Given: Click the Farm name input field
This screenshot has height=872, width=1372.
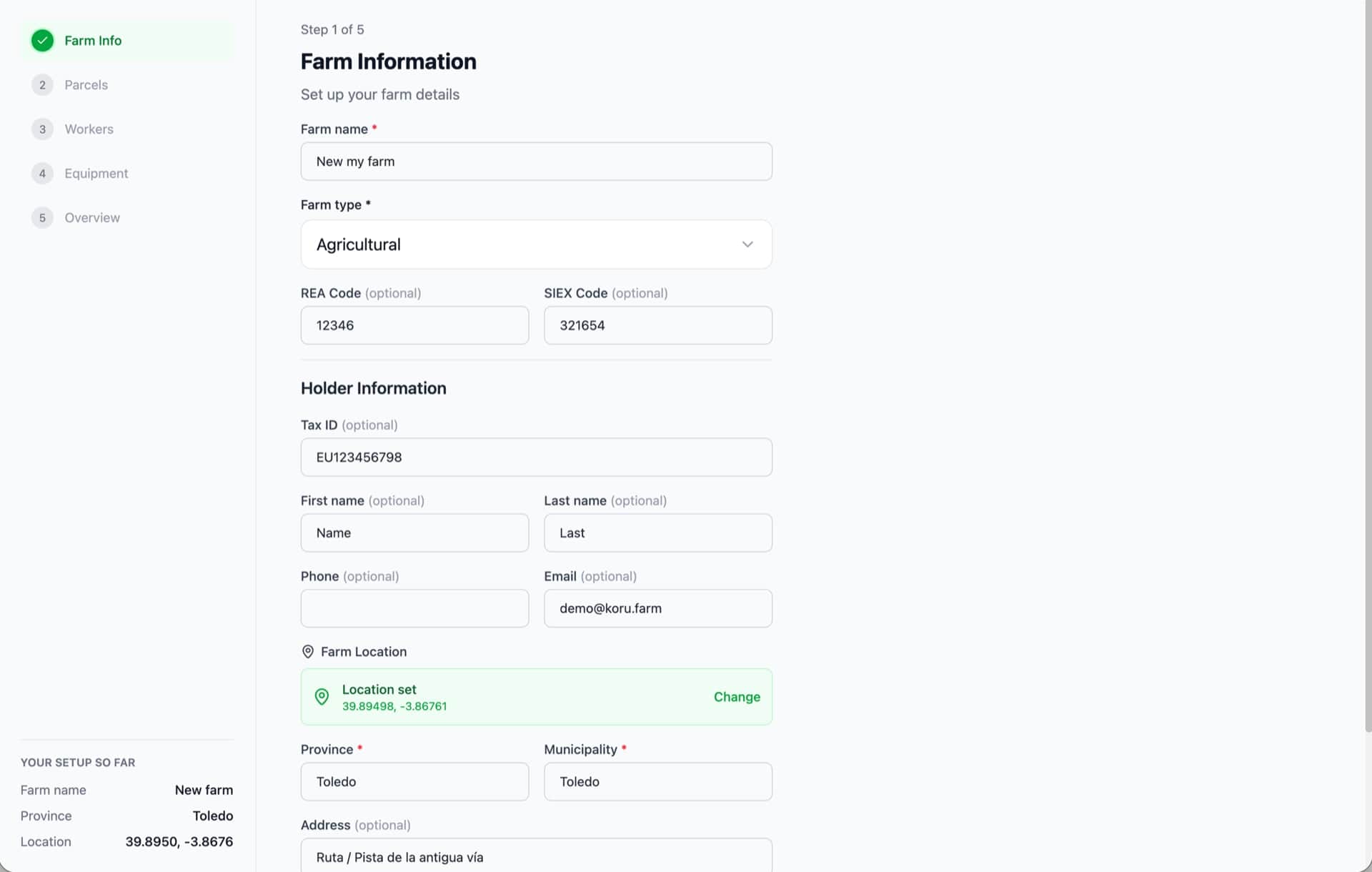Looking at the screenshot, I should click(536, 162).
